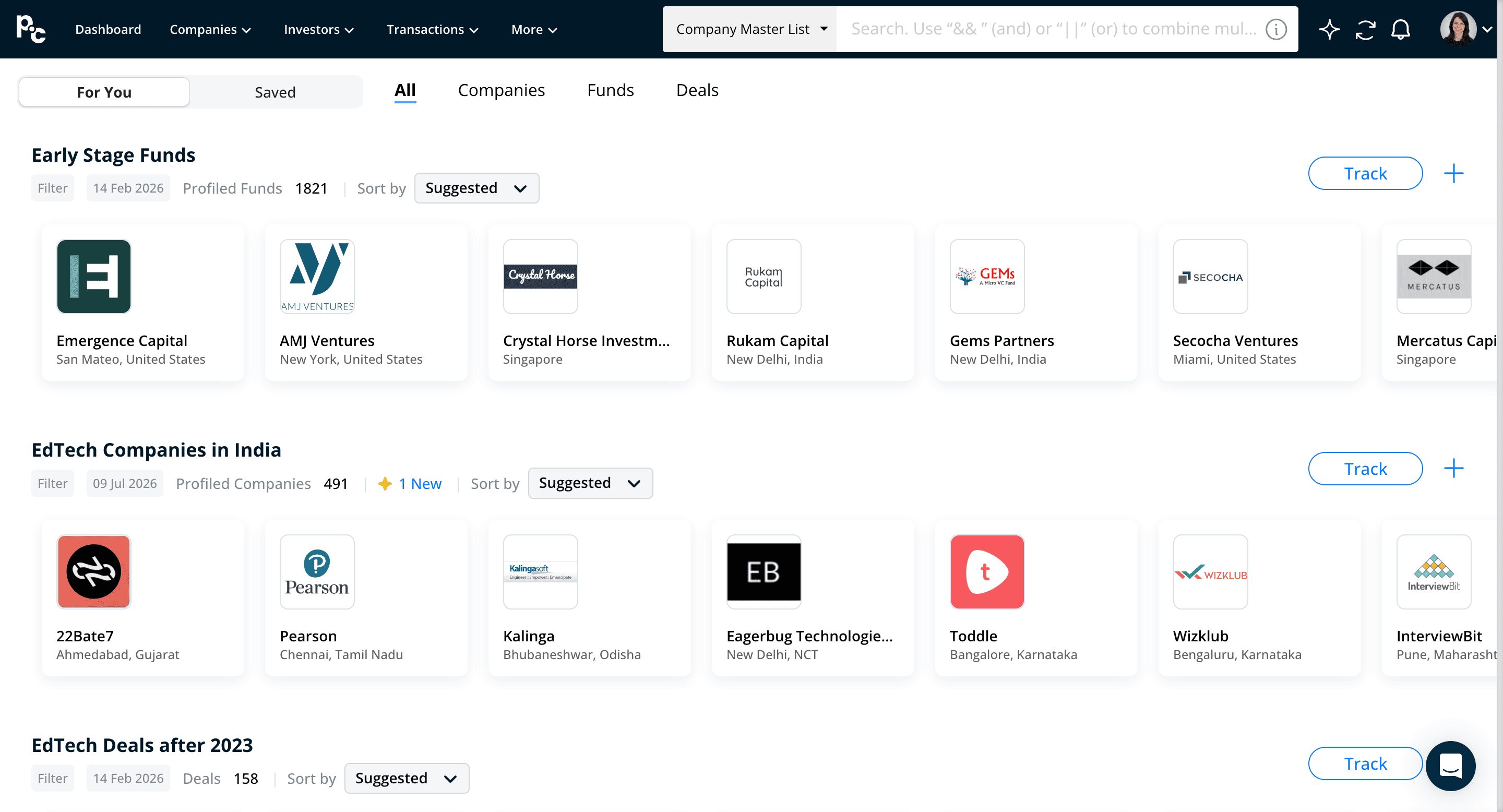Viewport: 1503px width, 812px height.
Task: Open the chat support bubble
Action: click(1450, 766)
